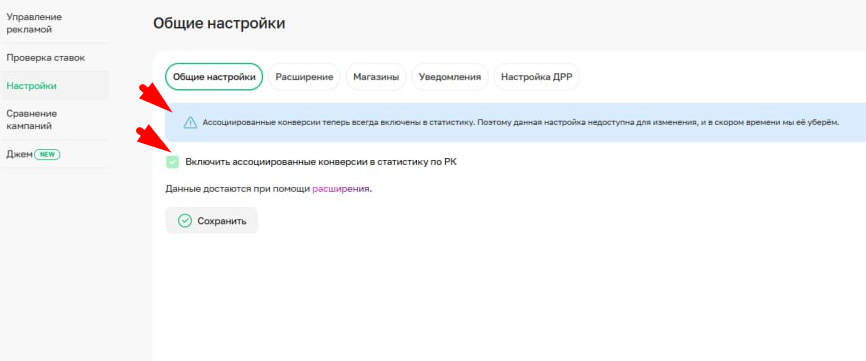Click the Сохранить button
This screenshot has width=866, height=361.
(212, 221)
